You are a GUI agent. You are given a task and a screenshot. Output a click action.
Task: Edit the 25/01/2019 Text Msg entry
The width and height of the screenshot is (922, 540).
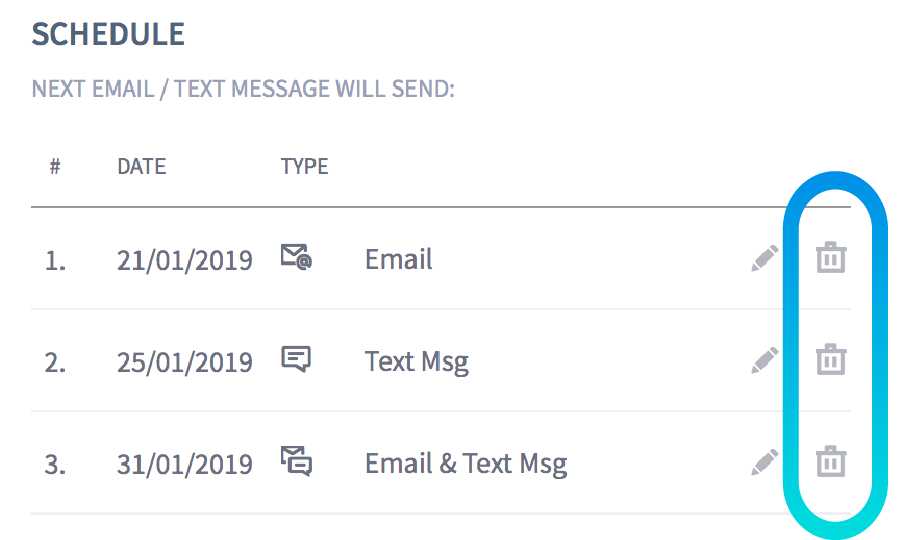click(765, 360)
